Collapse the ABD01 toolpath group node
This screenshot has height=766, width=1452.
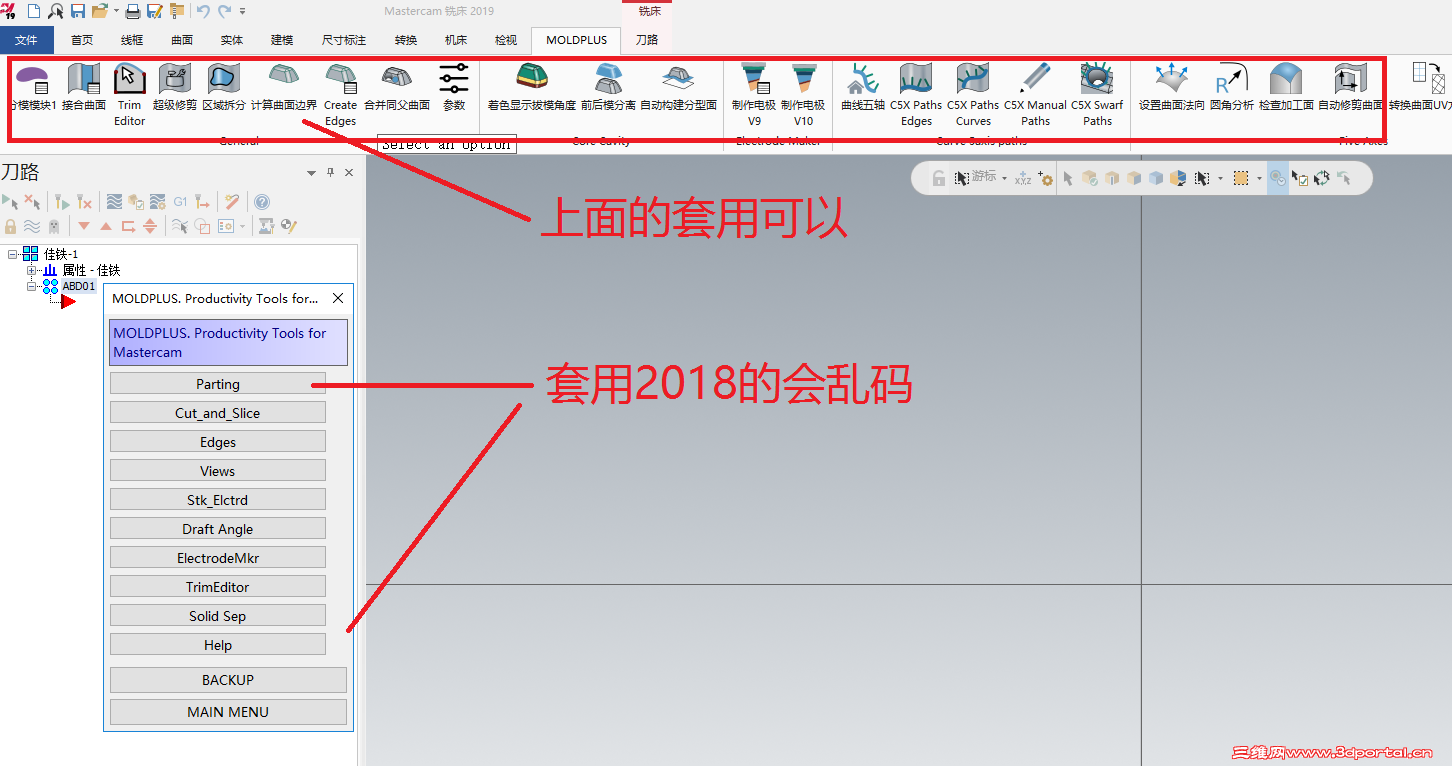pos(32,286)
